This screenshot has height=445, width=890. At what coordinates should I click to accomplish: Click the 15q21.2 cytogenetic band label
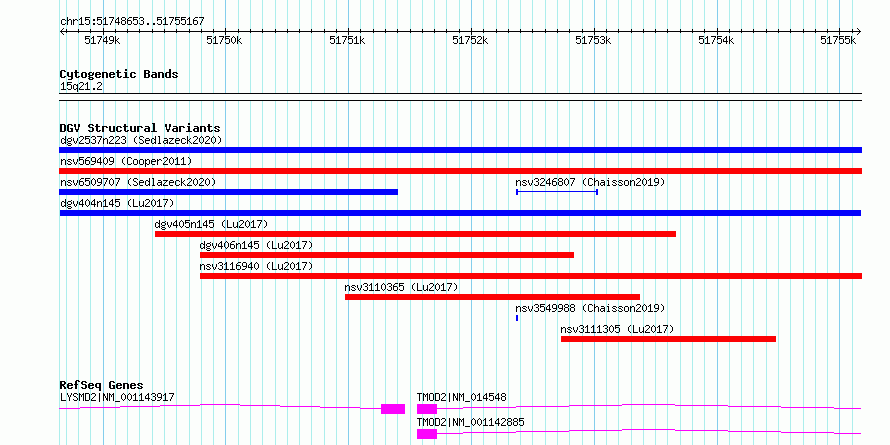81,87
